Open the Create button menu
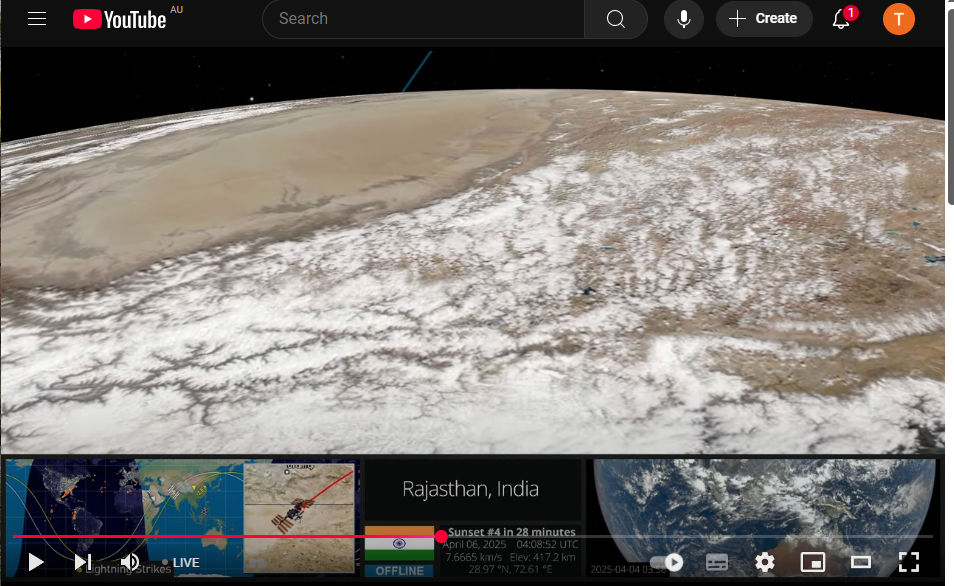The height and width of the screenshot is (586, 954). click(764, 19)
